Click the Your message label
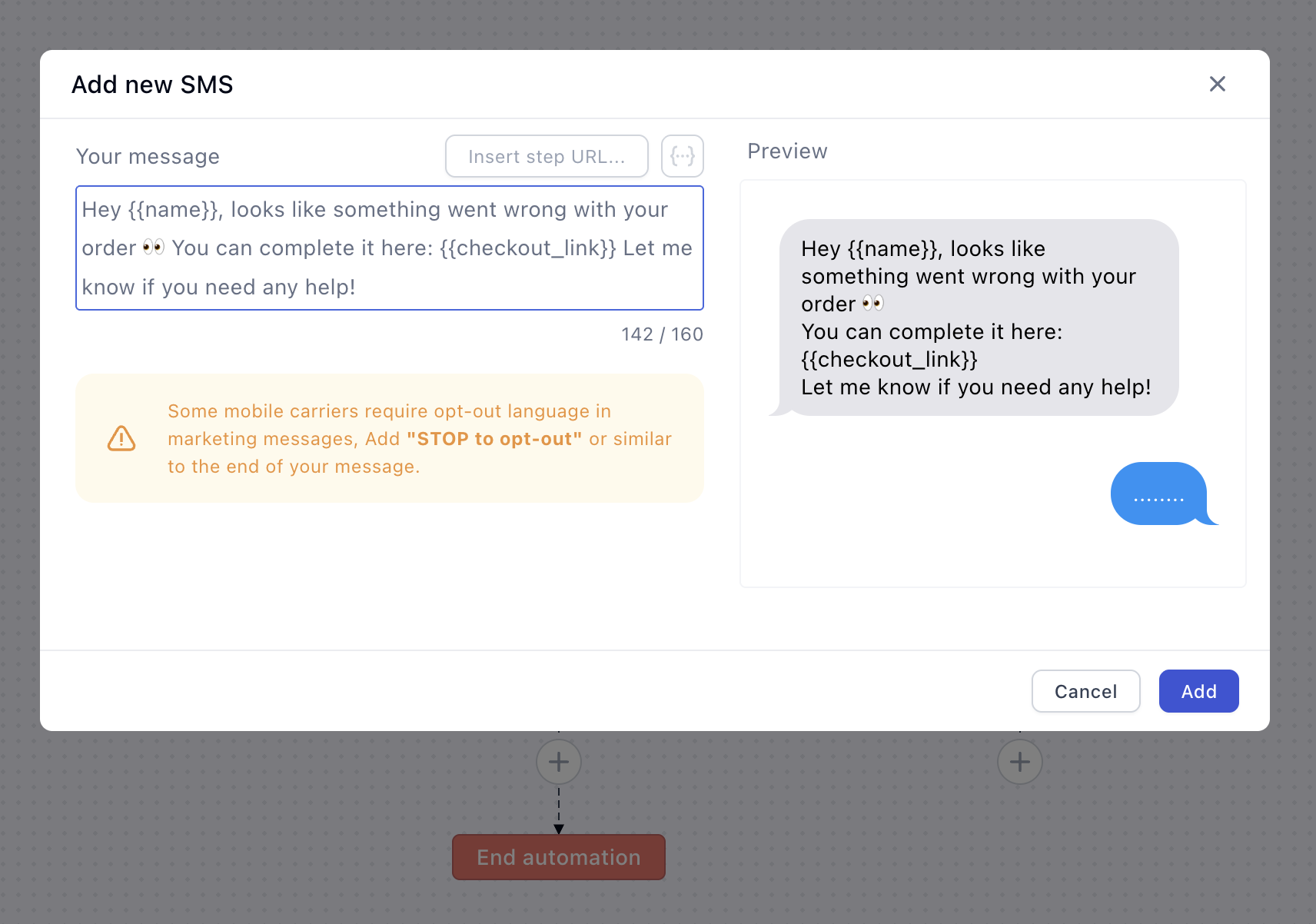This screenshot has height=924, width=1316. coord(148,157)
